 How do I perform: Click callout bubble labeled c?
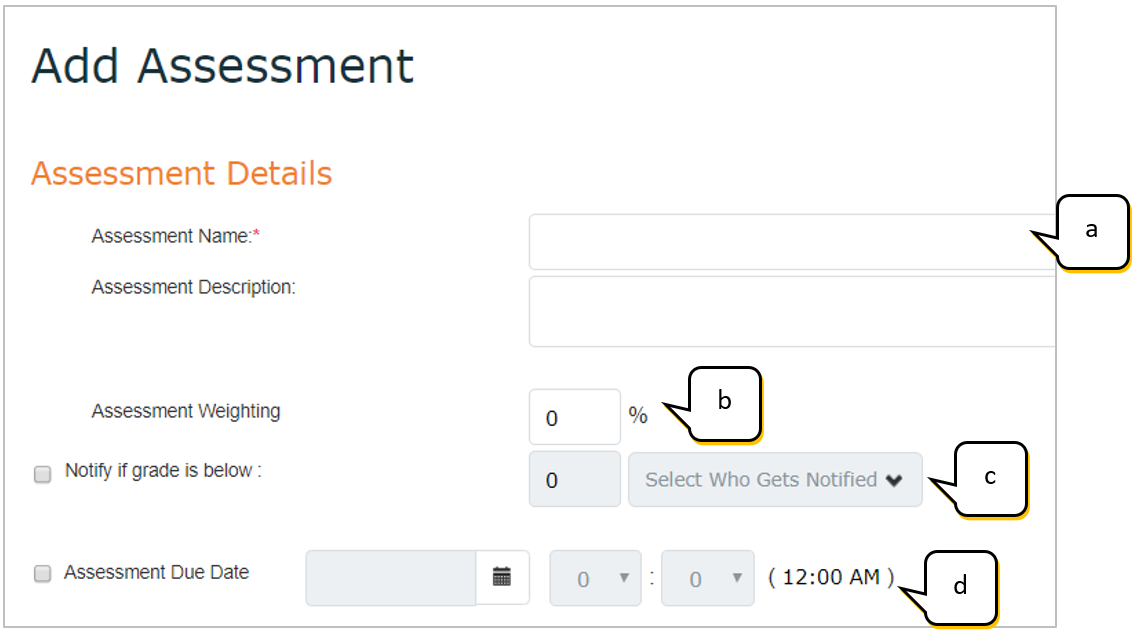point(990,479)
